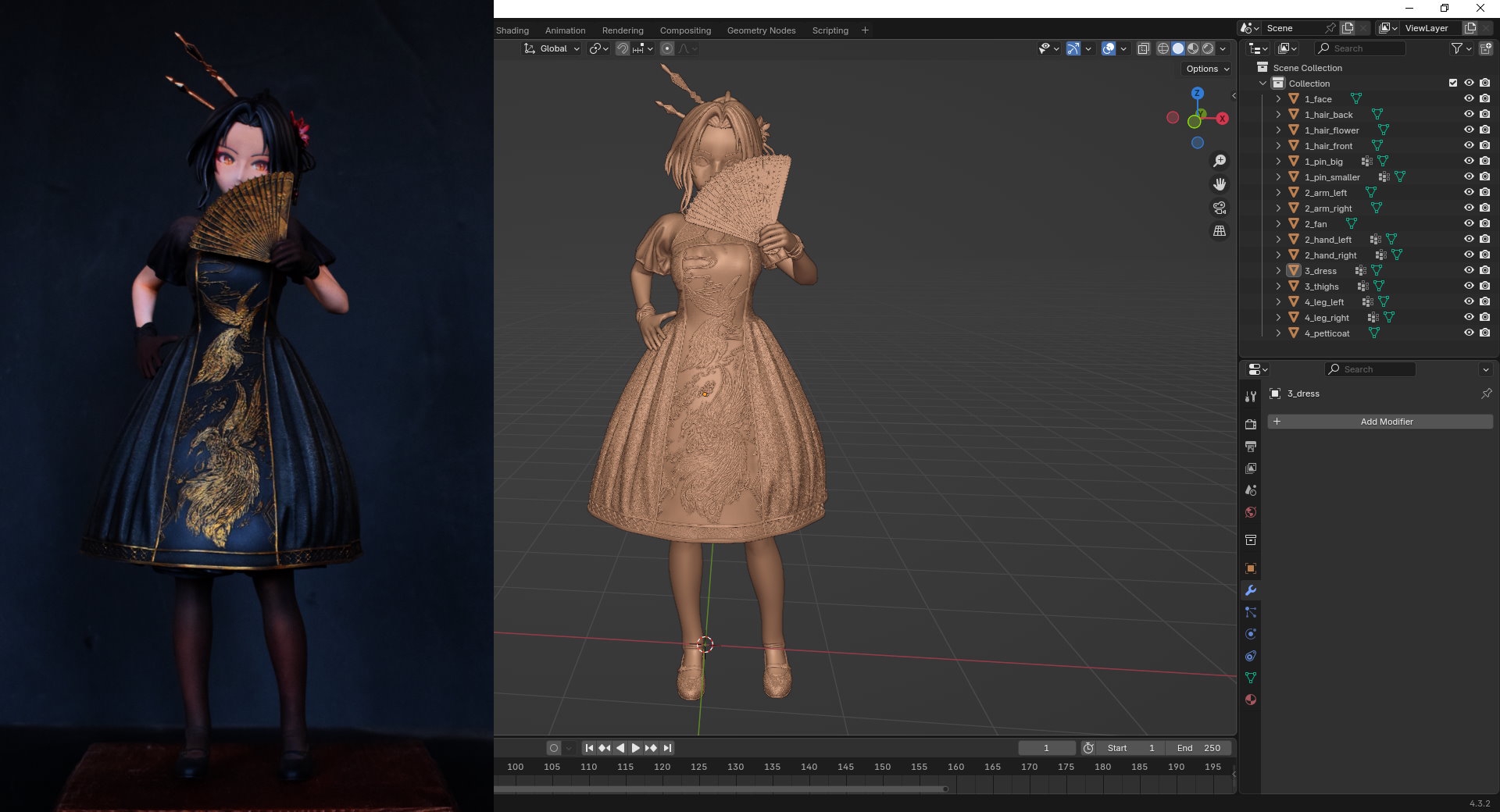Open the Object Data properties tab icon

coord(1251,678)
